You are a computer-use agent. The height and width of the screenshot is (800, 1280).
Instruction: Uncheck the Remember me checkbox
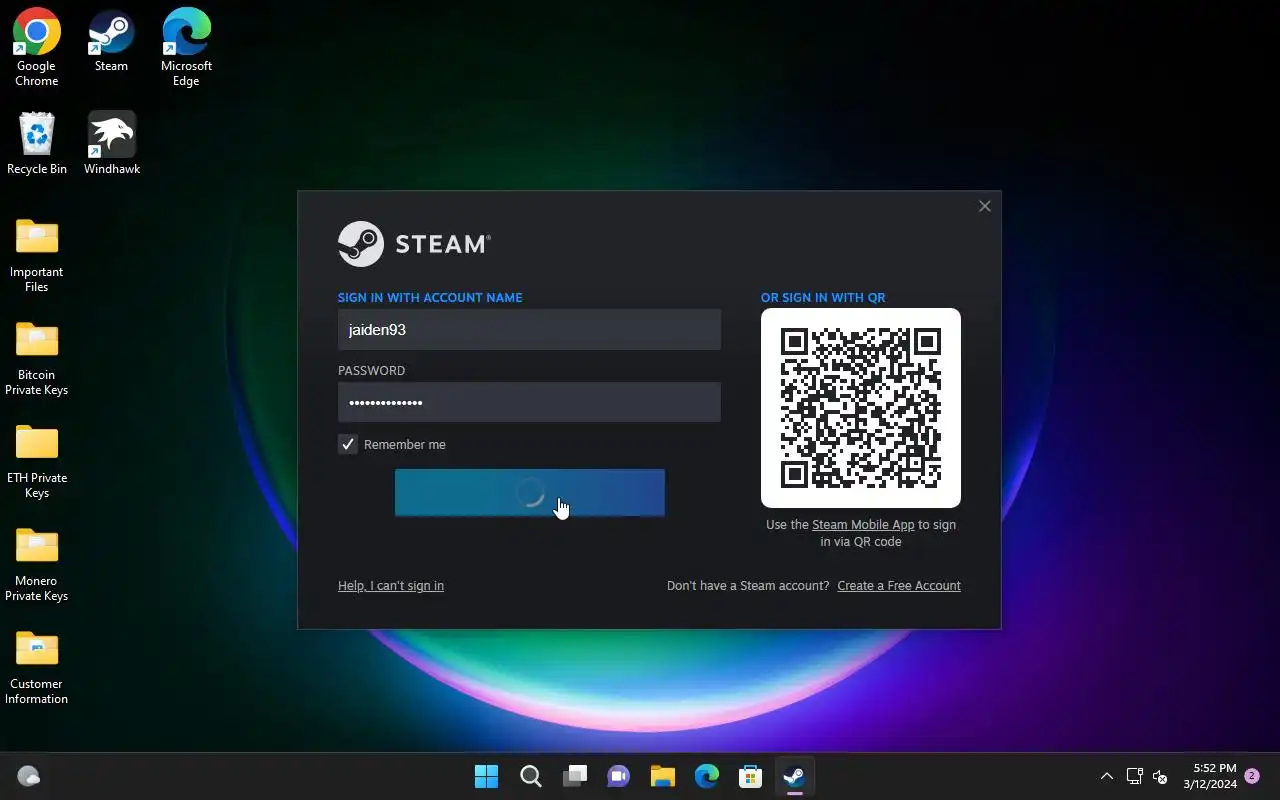tap(348, 444)
